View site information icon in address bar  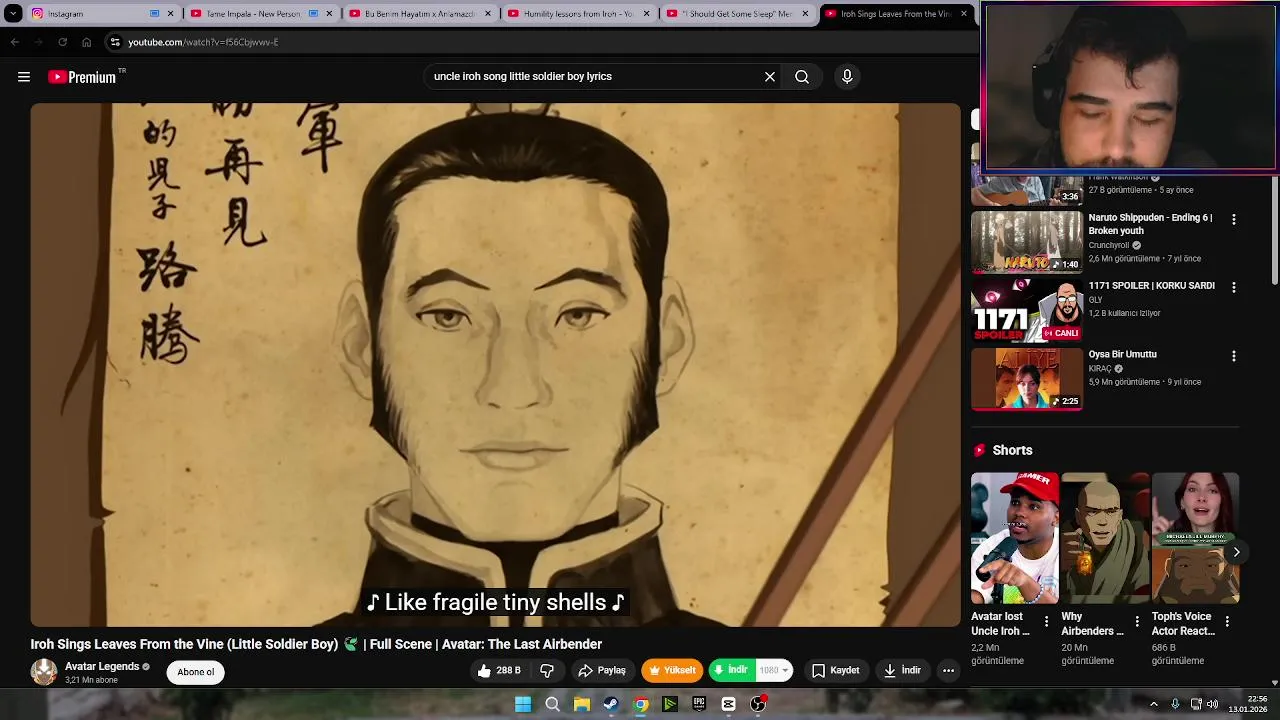point(115,42)
